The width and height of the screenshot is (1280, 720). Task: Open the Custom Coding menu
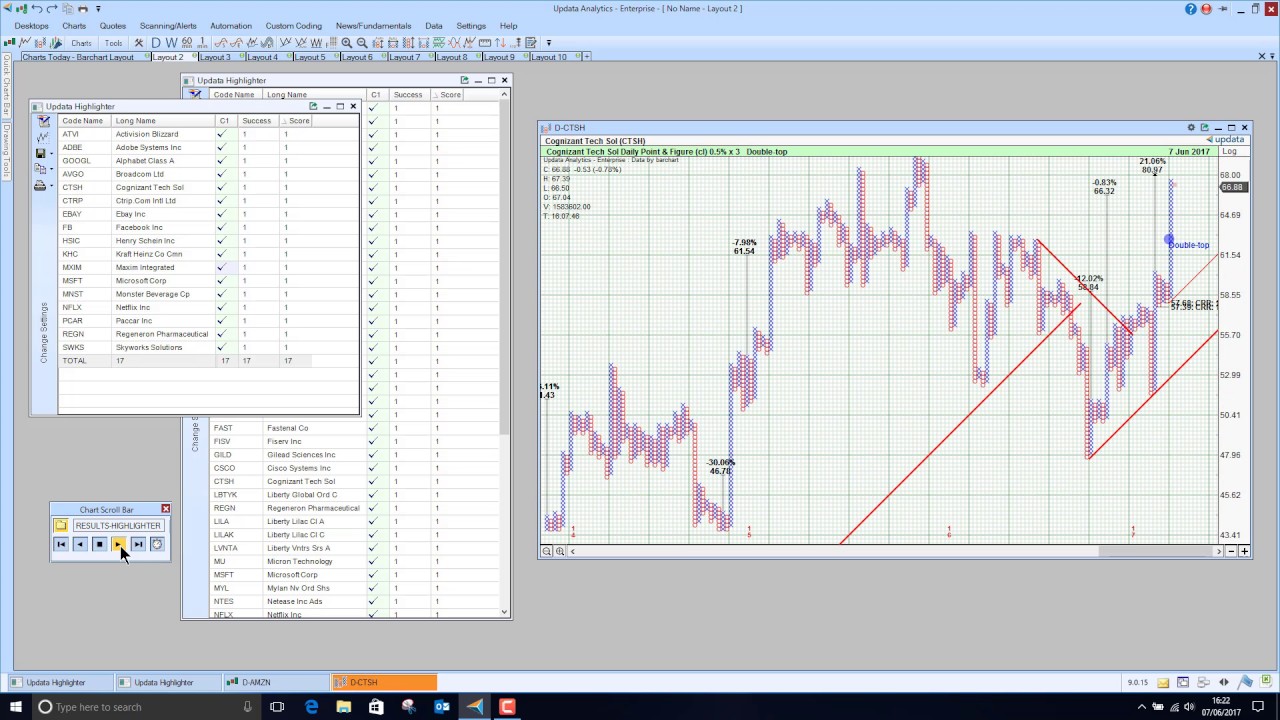[x=294, y=26]
